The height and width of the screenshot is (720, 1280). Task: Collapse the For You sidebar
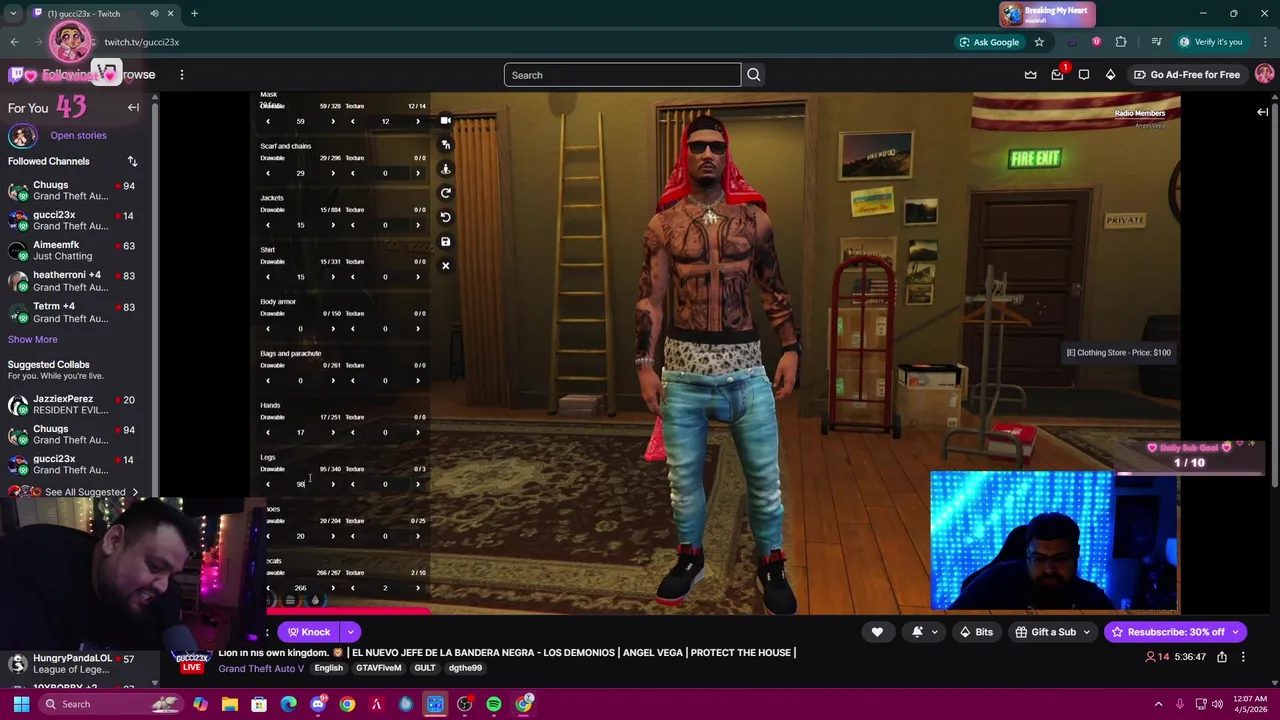(133, 107)
